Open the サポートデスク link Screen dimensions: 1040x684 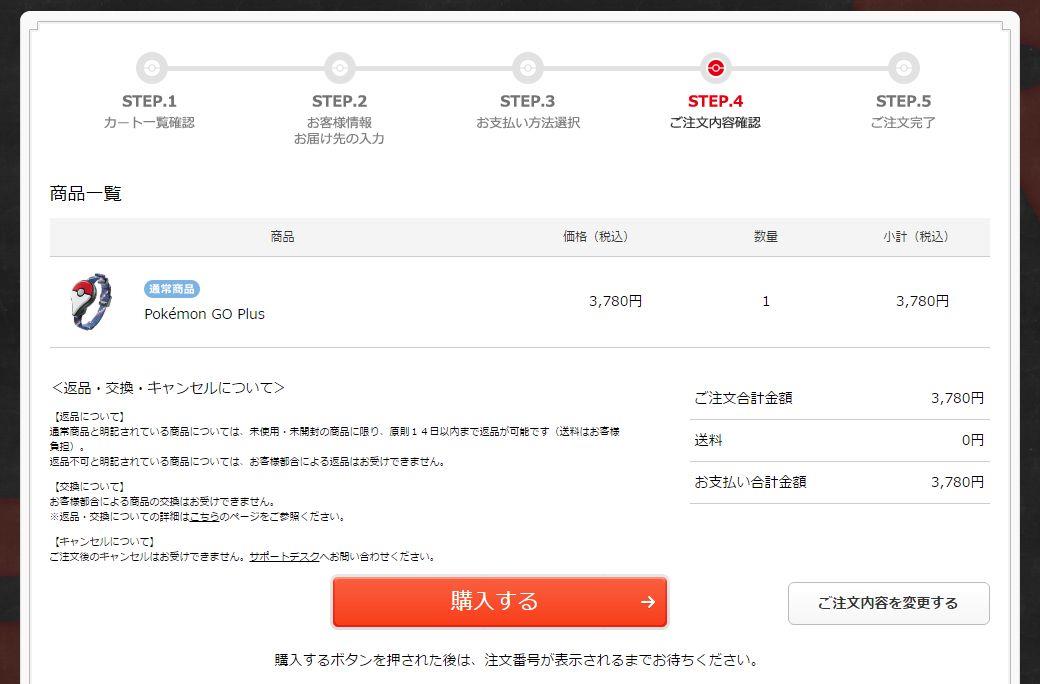point(284,557)
